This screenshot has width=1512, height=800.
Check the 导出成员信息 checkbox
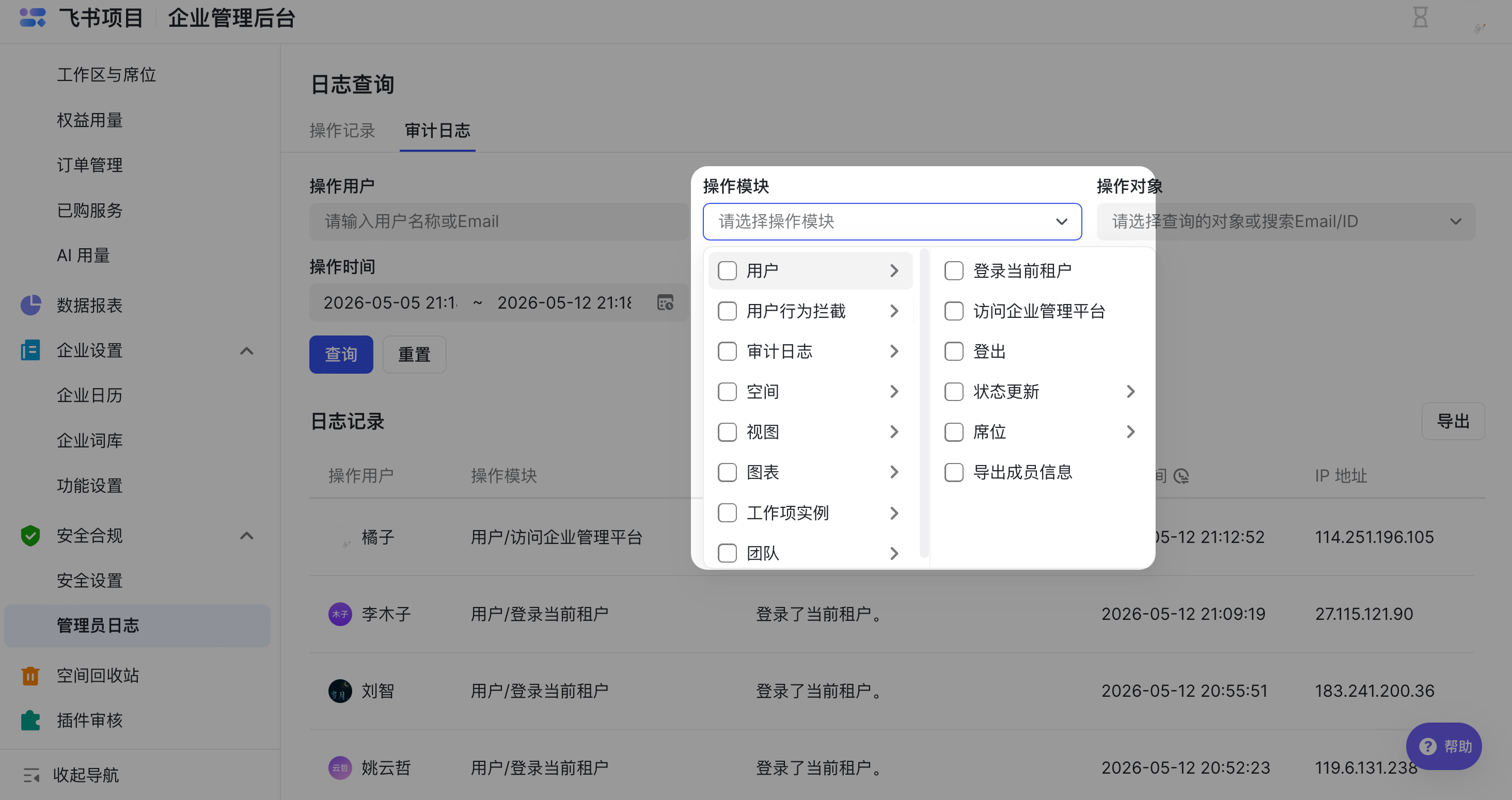tap(954, 472)
